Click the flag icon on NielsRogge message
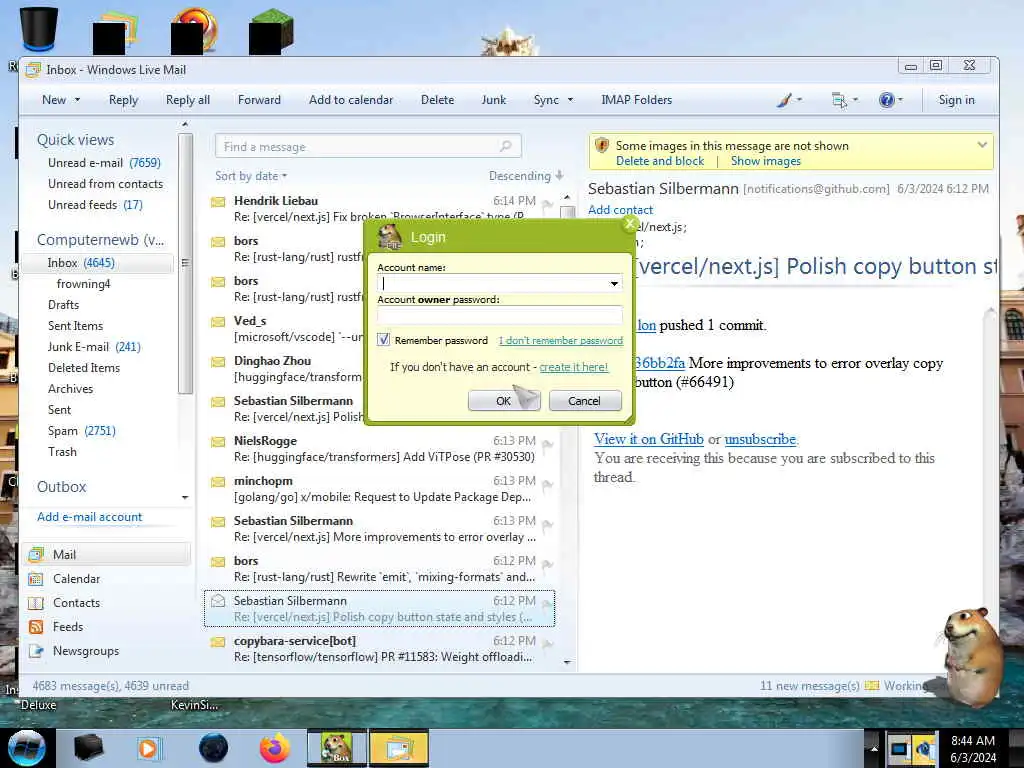 coord(548,445)
